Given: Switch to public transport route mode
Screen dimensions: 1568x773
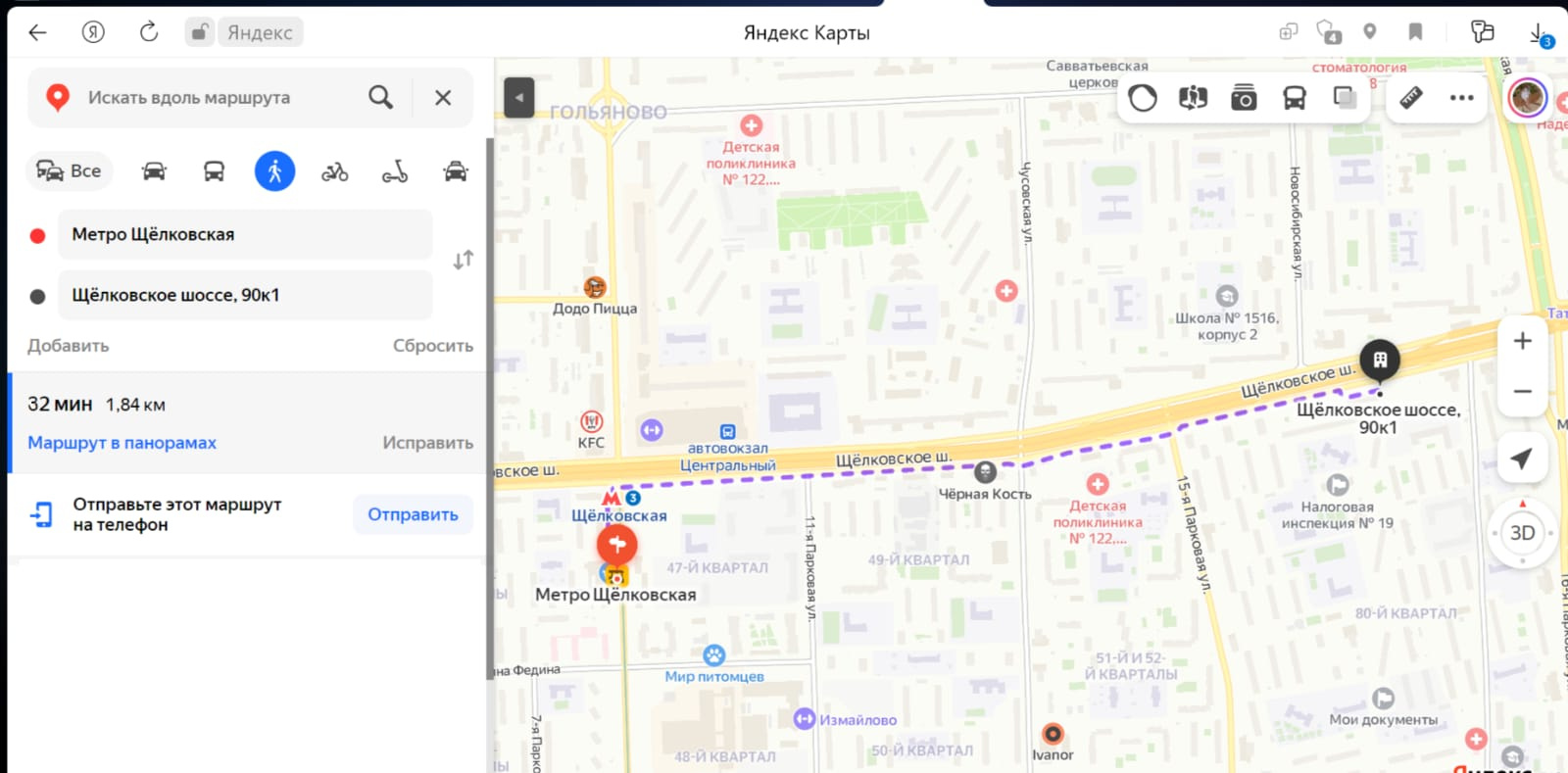Looking at the screenshot, I should (x=214, y=171).
